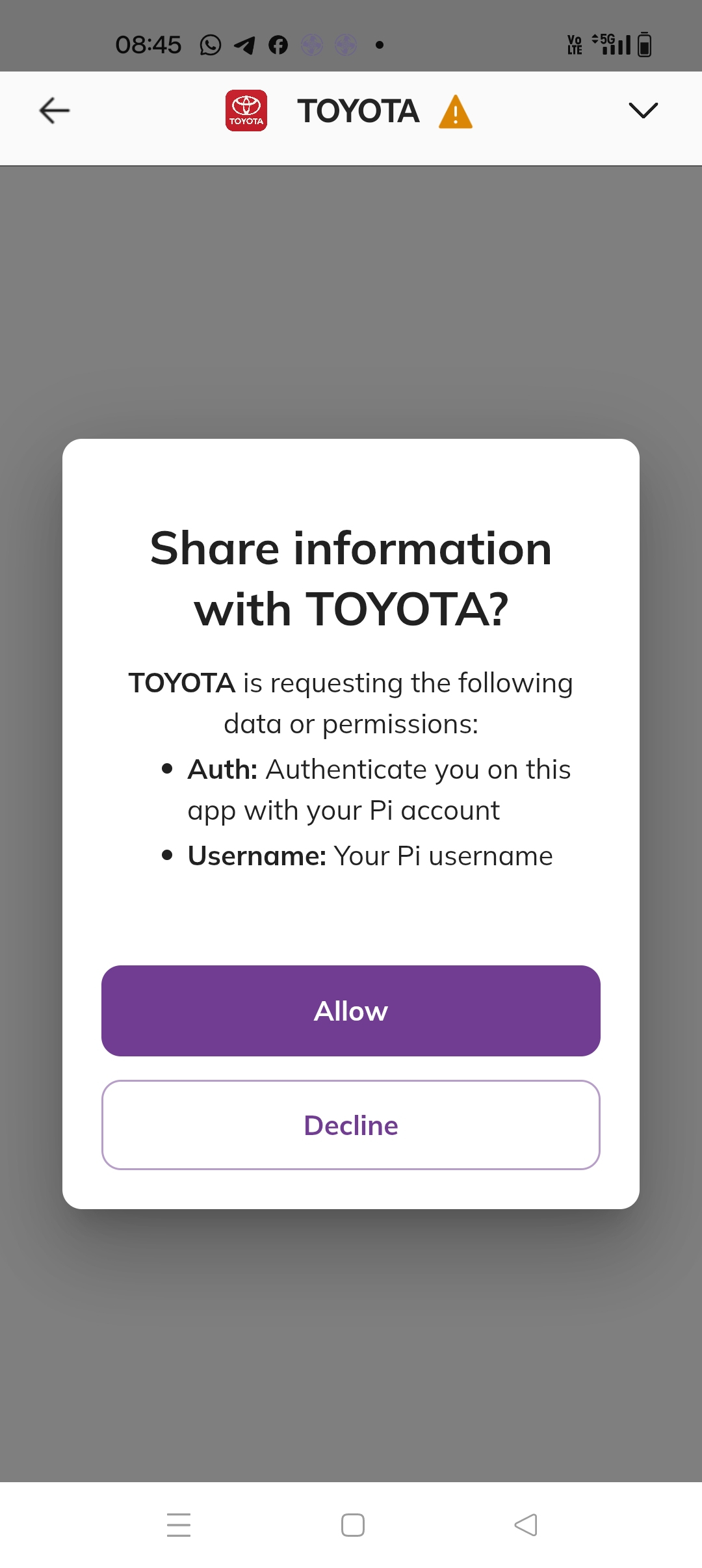The image size is (702, 1568).
Task: Decline the TOYOTA permission request
Action: [351, 1125]
